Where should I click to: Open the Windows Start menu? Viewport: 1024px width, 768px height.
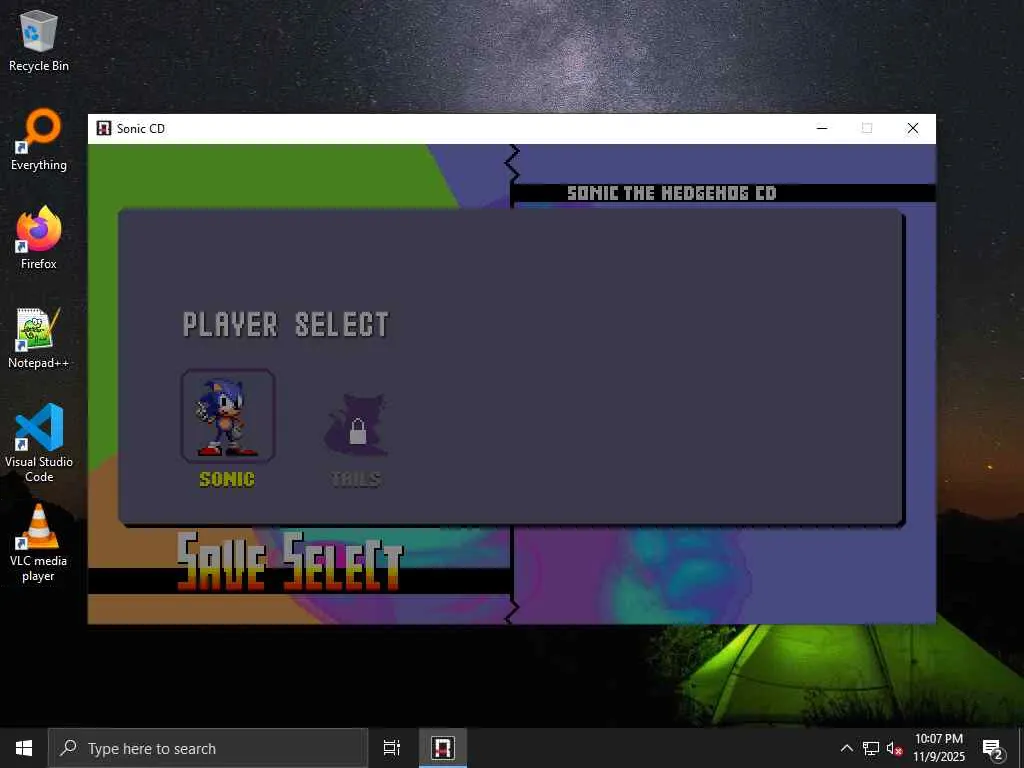pyautogui.click(x=24, y=748)
